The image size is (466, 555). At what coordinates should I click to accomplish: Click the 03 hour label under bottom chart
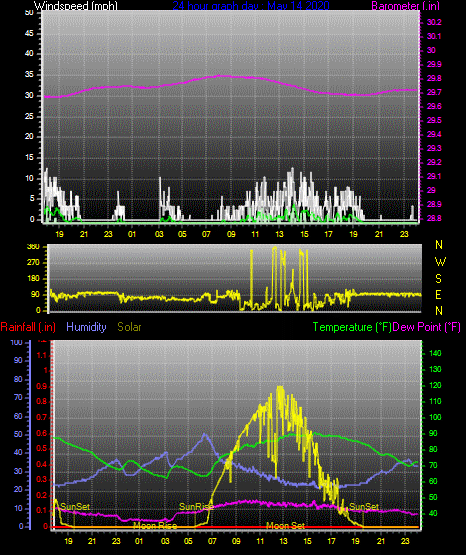(x=165, y=541)
